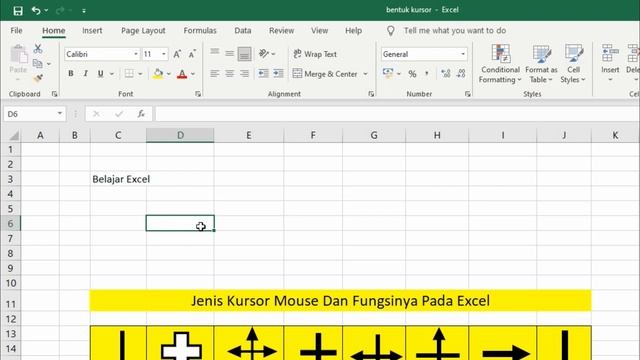
Task: Toggle Italic formatting
Action: [x=85, y=74]
